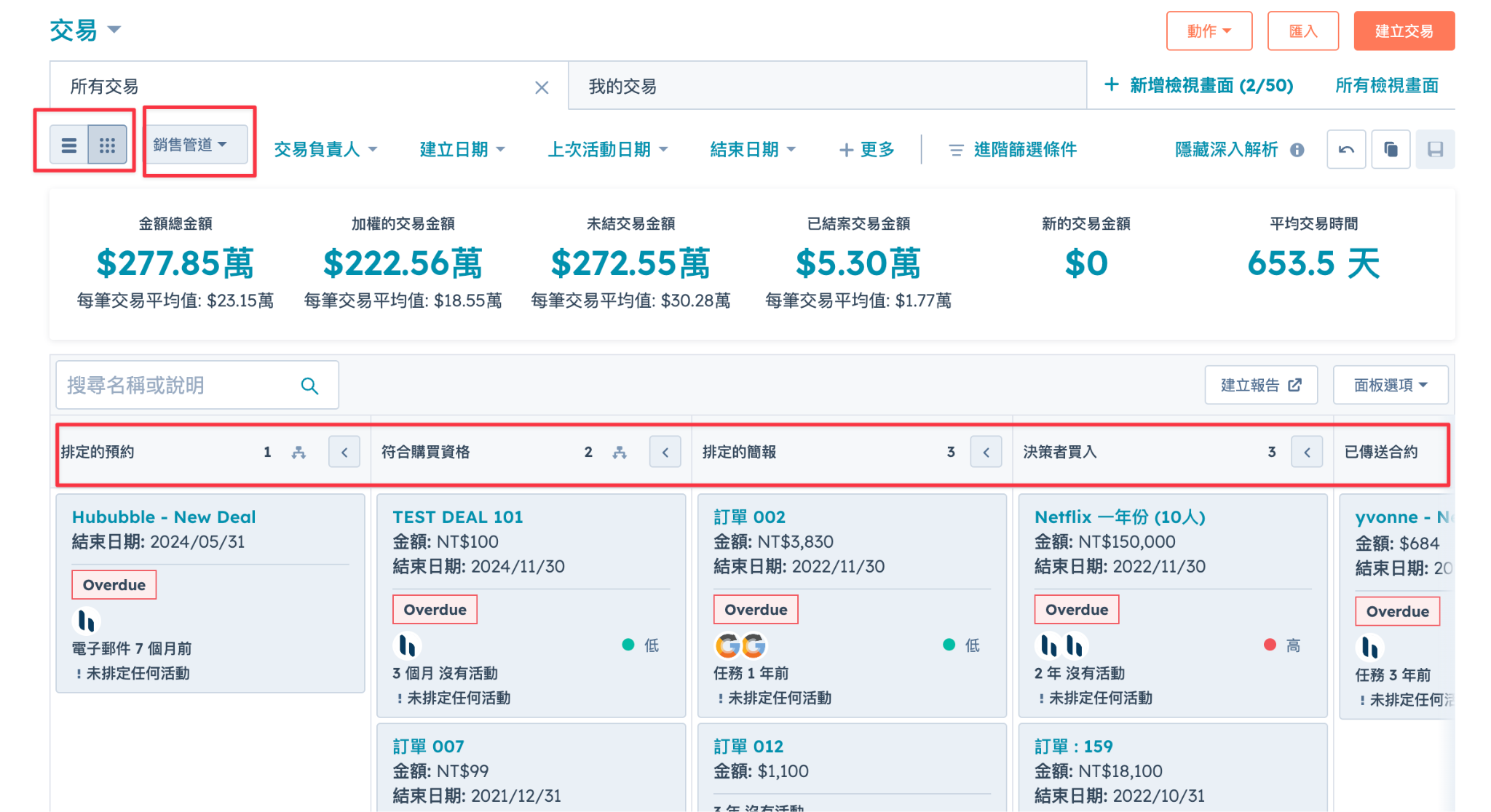Click the 建立交易 button
Viewport: 1491px width, 812px height.
1404,31
